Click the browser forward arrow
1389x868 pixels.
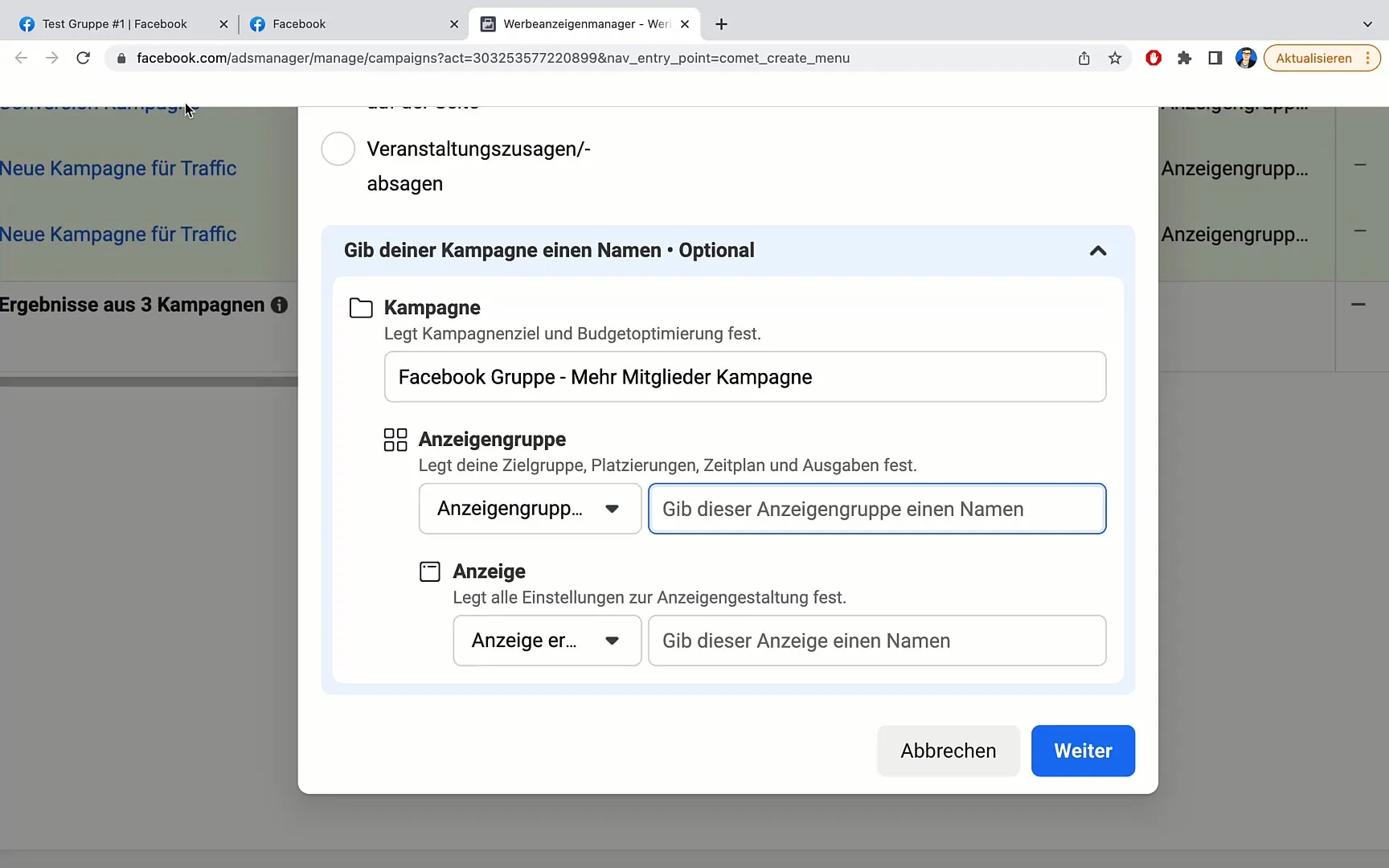click(52, 58)
